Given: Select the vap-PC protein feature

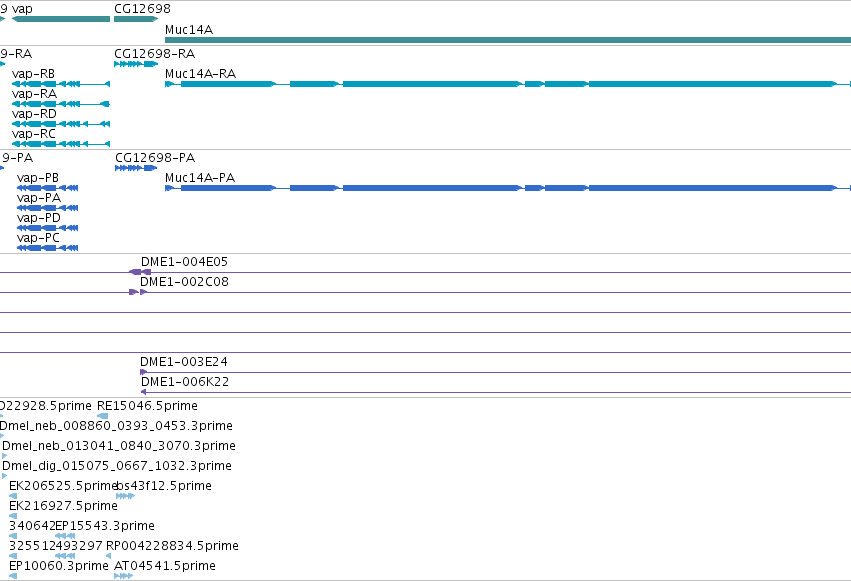Looking at the screenshot, I should pos(48,248).
